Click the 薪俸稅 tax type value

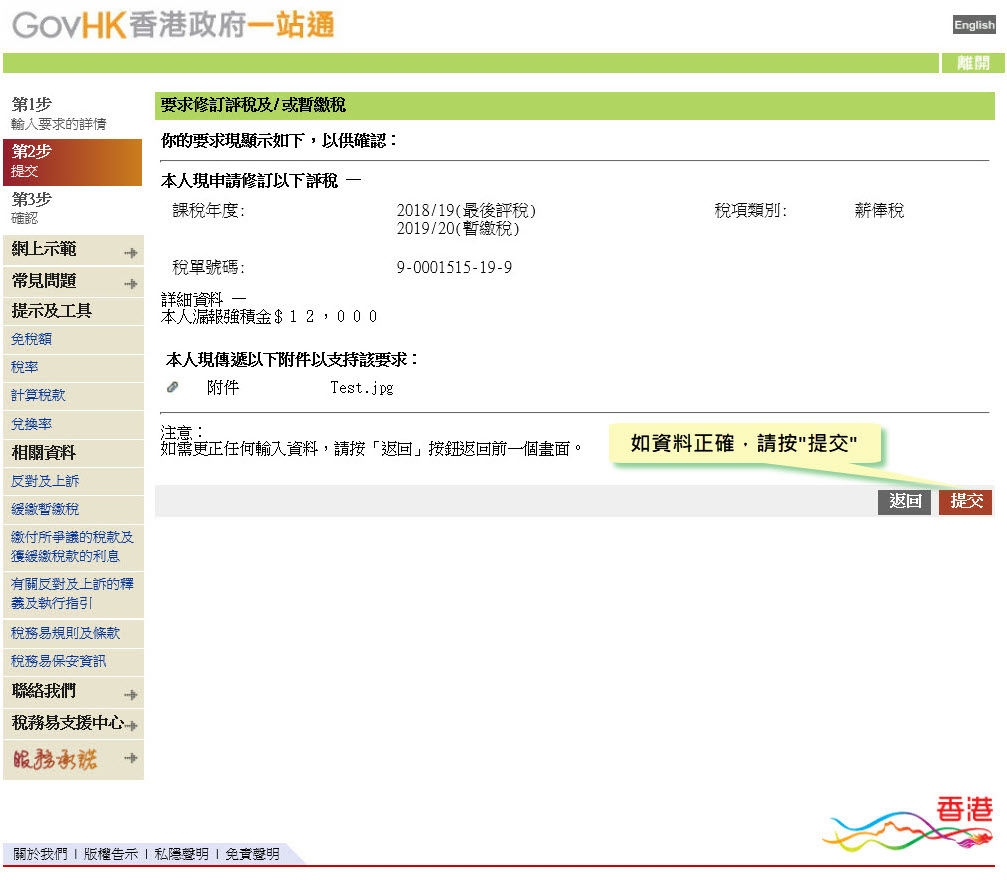click(879, 211)
